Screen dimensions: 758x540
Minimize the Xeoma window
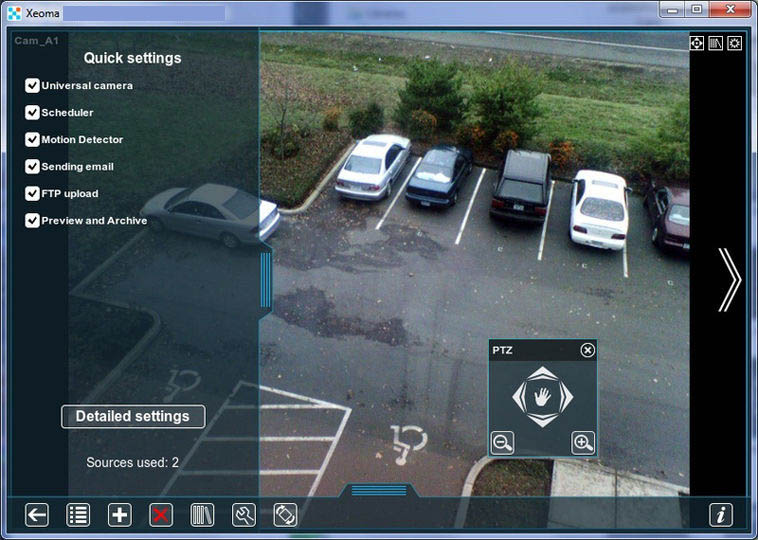(x=673, y=9)
